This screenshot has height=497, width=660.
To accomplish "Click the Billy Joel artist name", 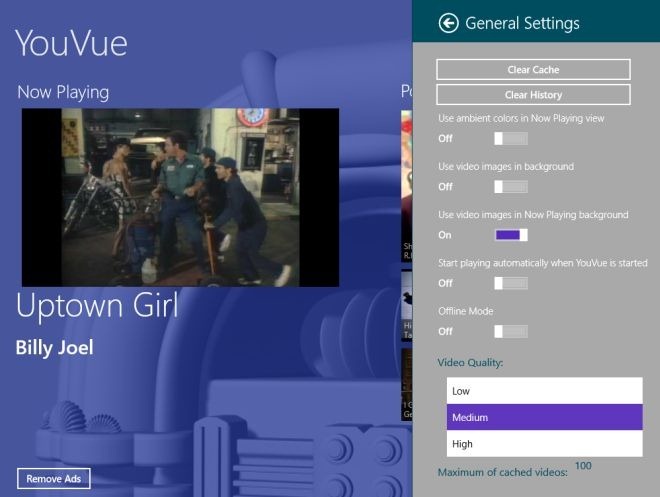I will pos(55,348).
